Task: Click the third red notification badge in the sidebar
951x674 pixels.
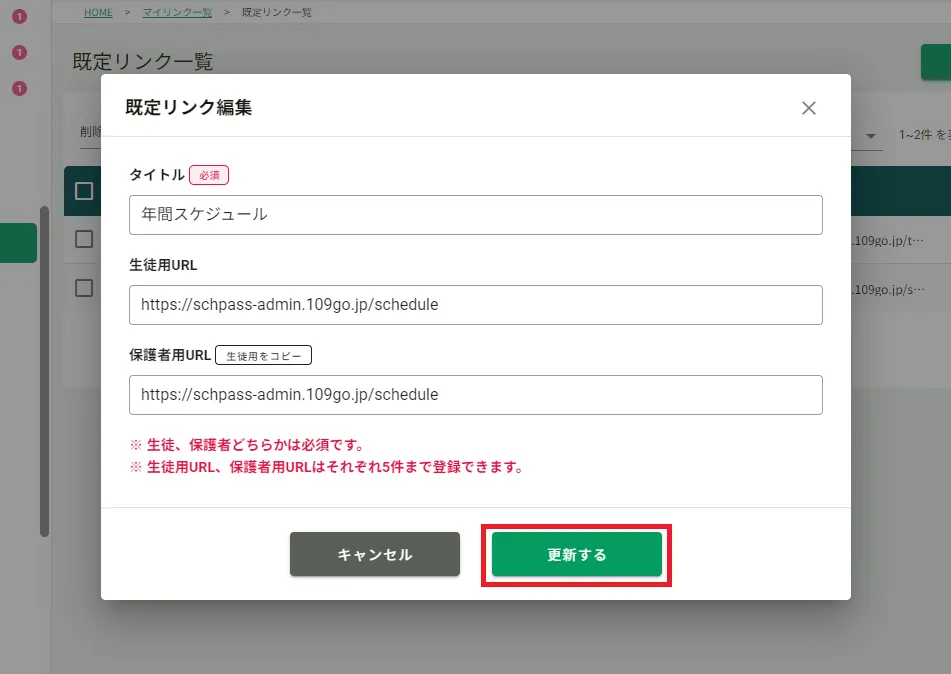Action: pos(19,89)
